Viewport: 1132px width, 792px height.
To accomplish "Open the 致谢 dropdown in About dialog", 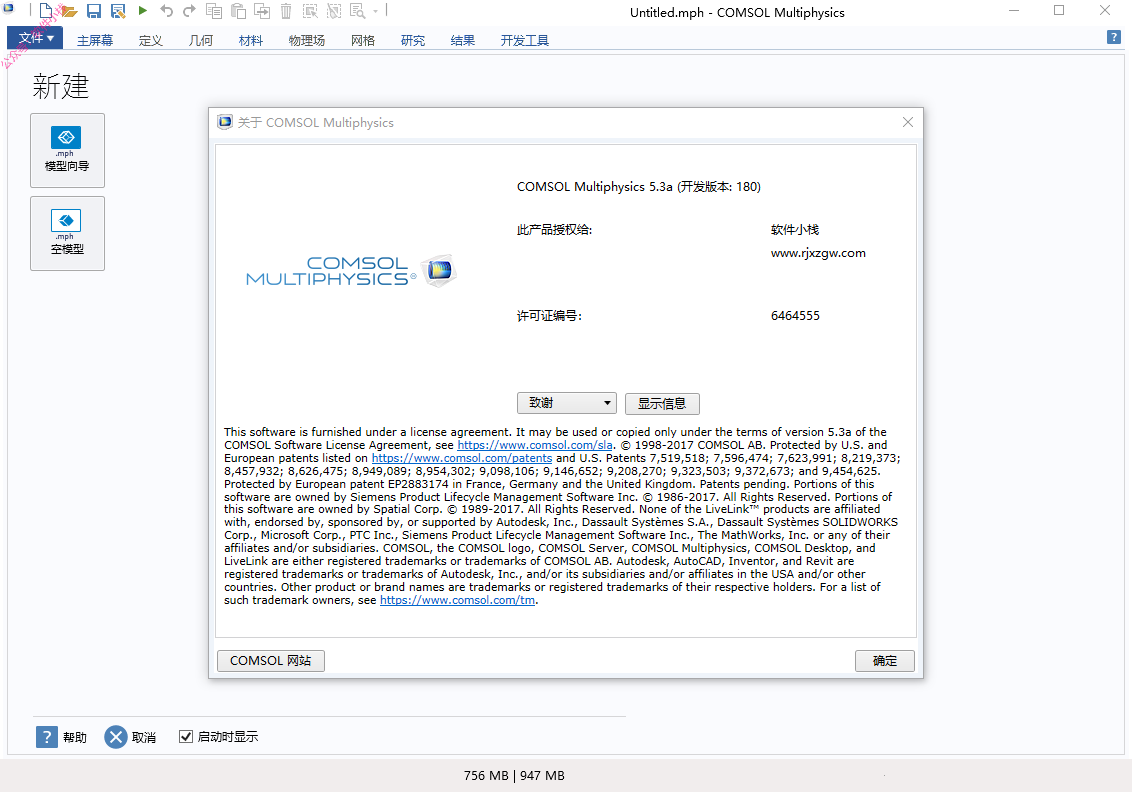I will 567,403.
